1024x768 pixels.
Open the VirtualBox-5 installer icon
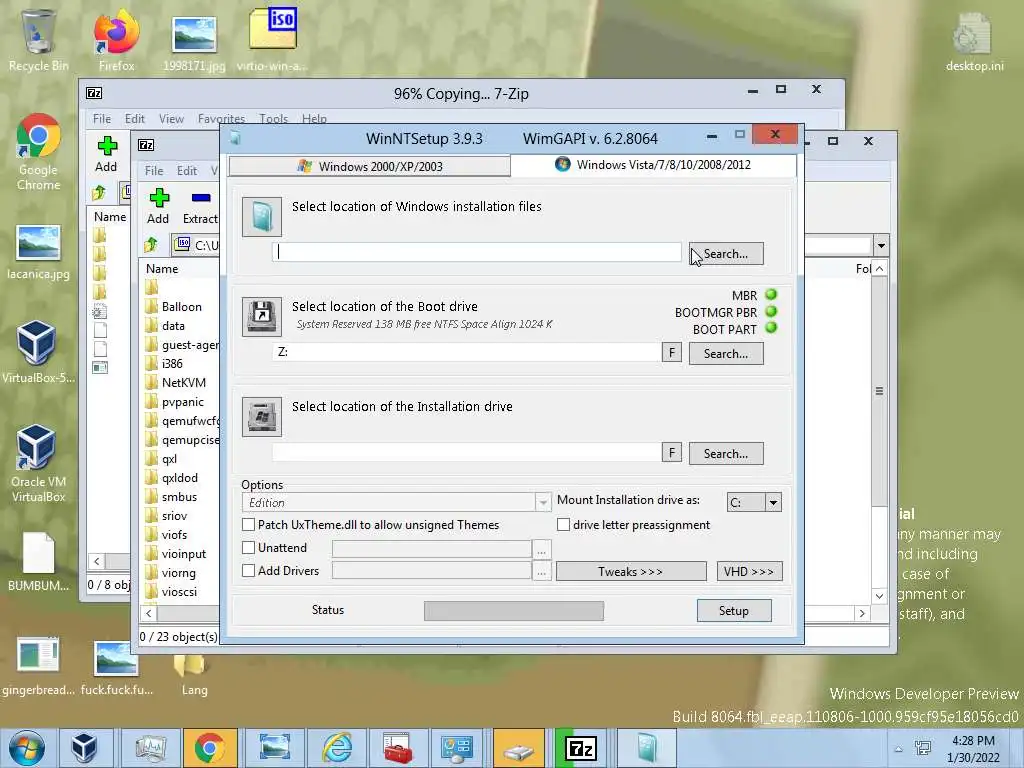click(x=38, y=351)
